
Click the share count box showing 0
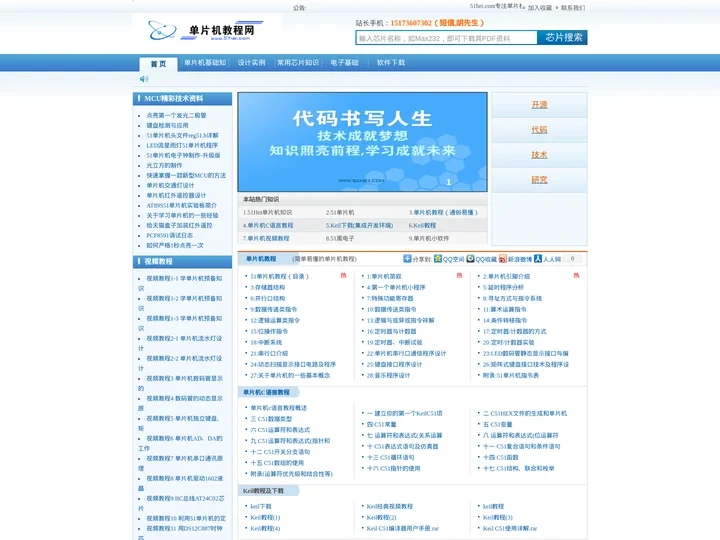point(572,259)
